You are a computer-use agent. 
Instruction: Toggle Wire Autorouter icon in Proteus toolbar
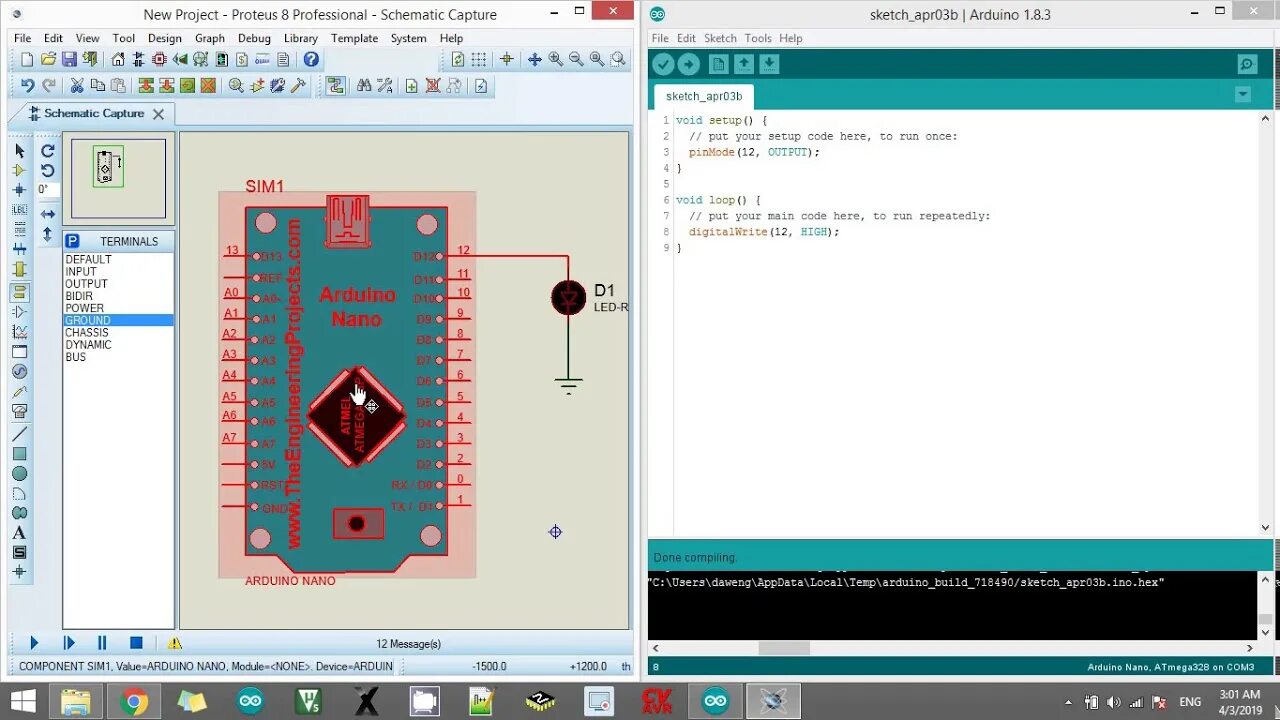(335, 86)
